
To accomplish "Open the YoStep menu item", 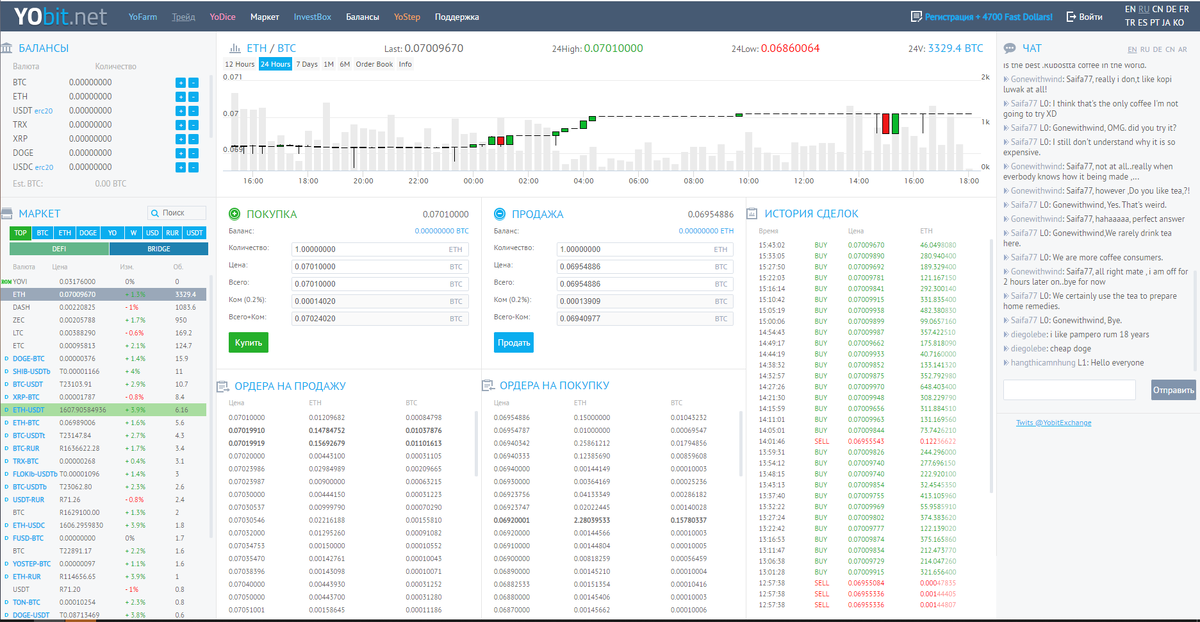I will [x=407, y=17].
